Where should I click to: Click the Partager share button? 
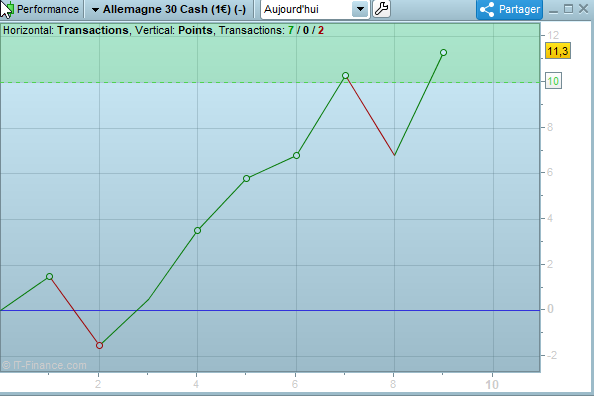[x=510, y=9]
